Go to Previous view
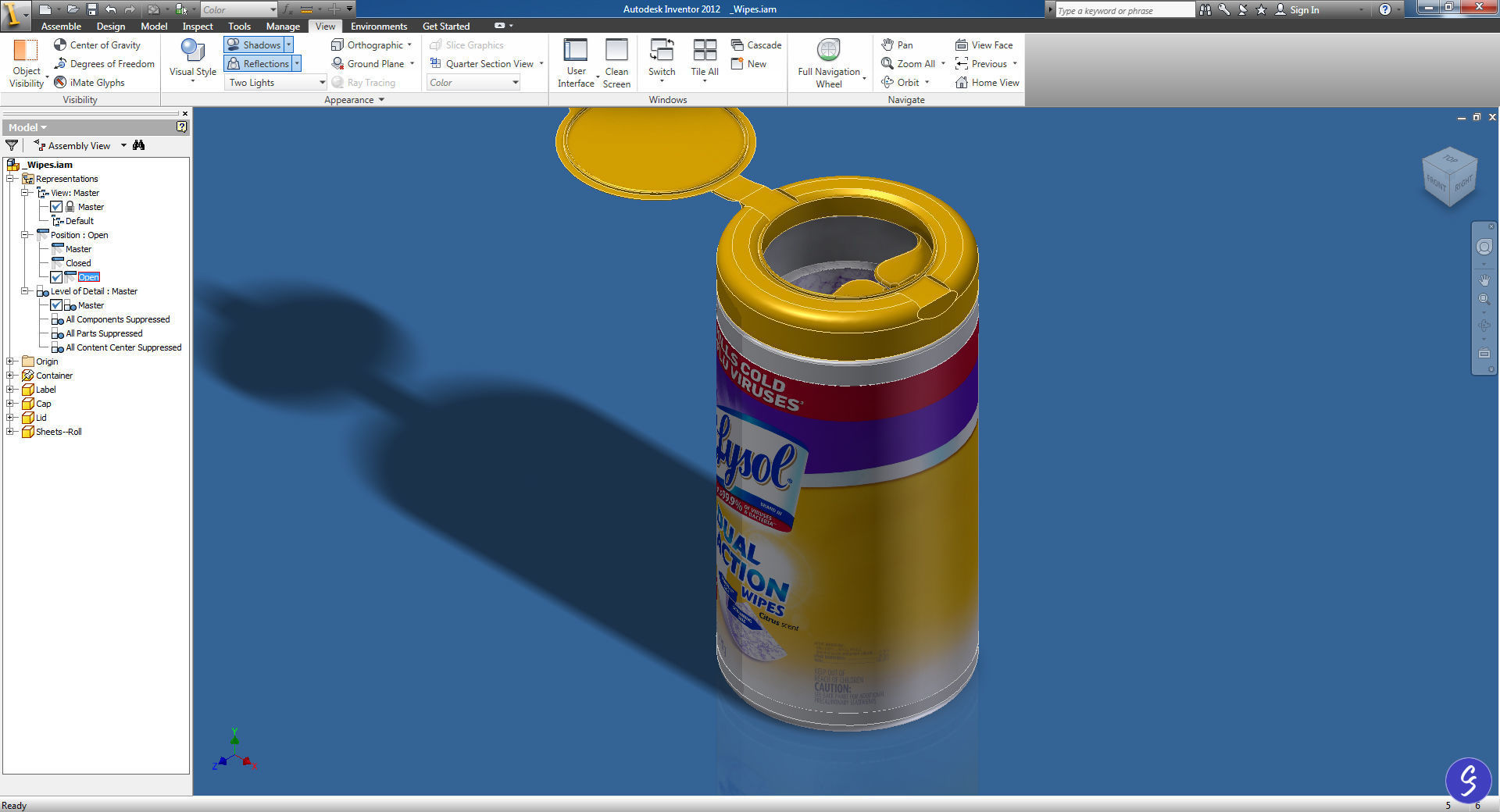 (x=981, y=64)
